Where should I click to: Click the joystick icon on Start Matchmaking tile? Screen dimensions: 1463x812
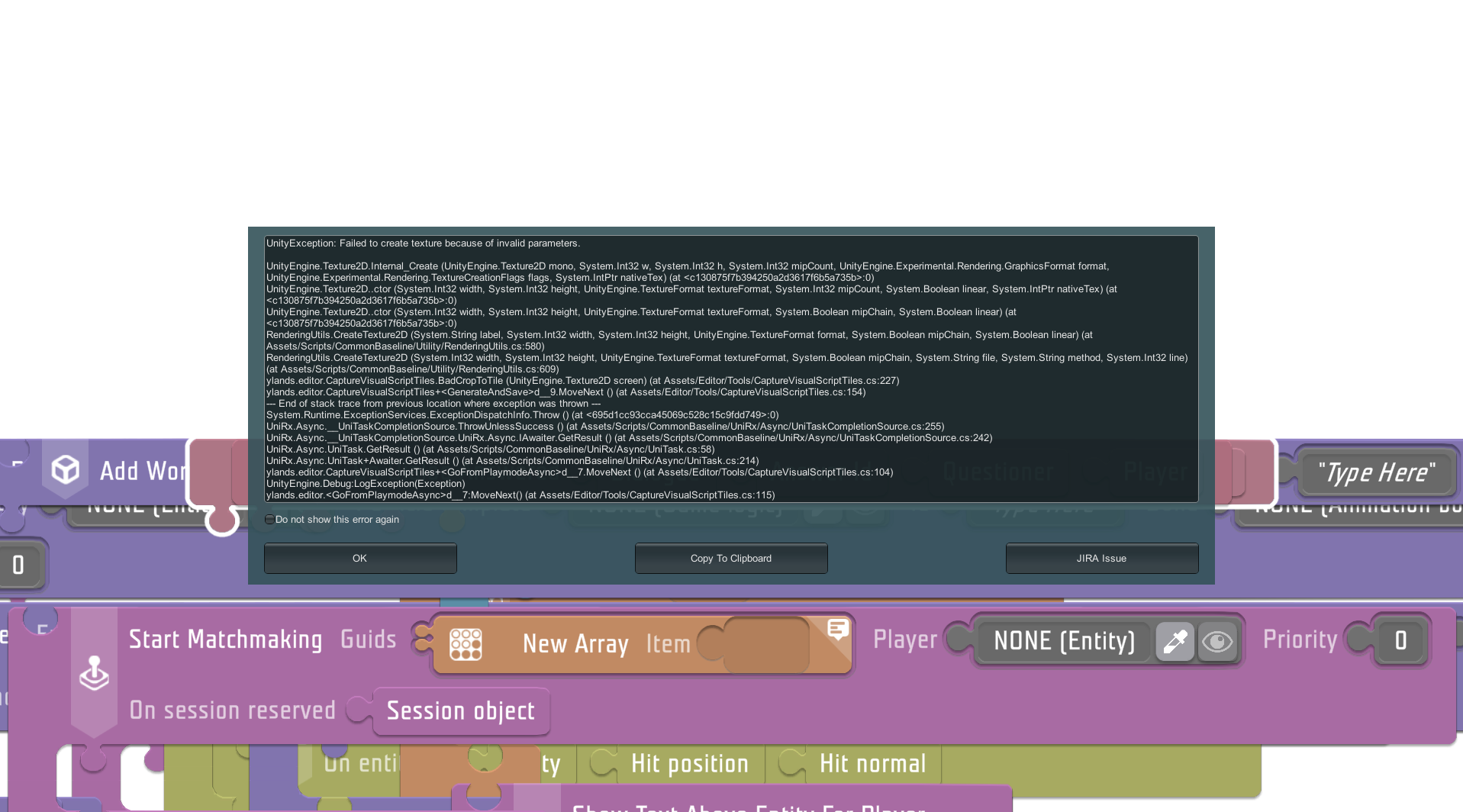95,673
